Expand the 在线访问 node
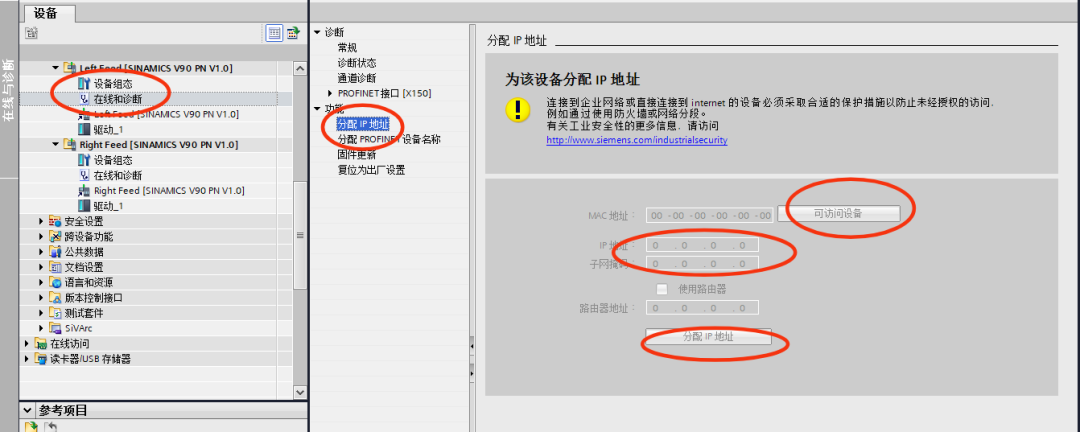The width and height of the screenshot is (1080, 432). [28, 343]
